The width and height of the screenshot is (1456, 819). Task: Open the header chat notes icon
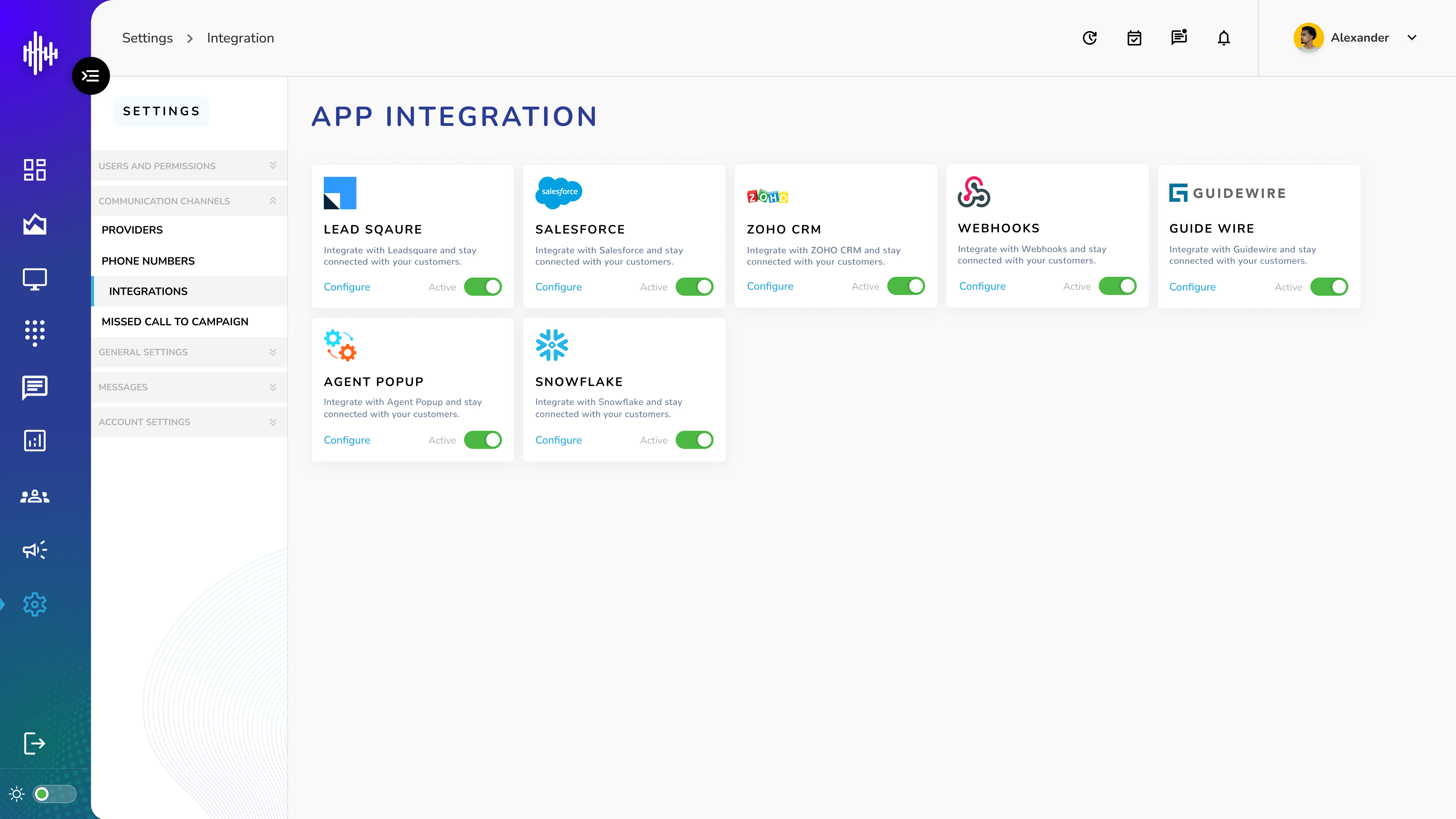point(1179,37)
